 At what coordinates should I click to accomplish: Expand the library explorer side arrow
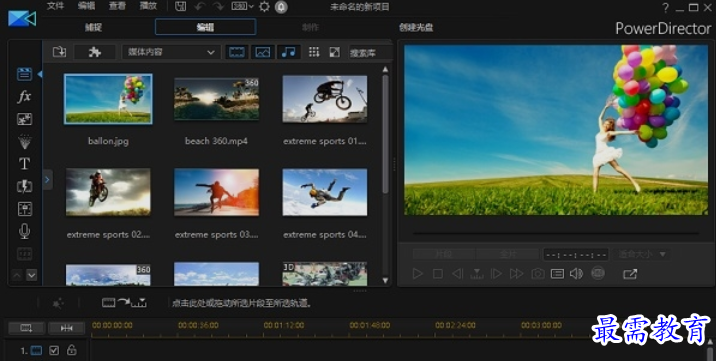point(47,180)
